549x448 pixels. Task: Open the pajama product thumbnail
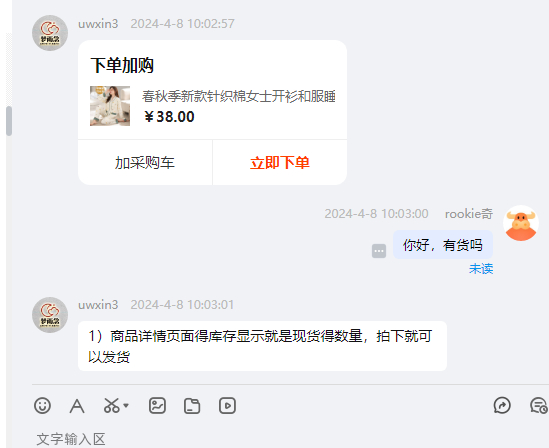click(110, 106)
